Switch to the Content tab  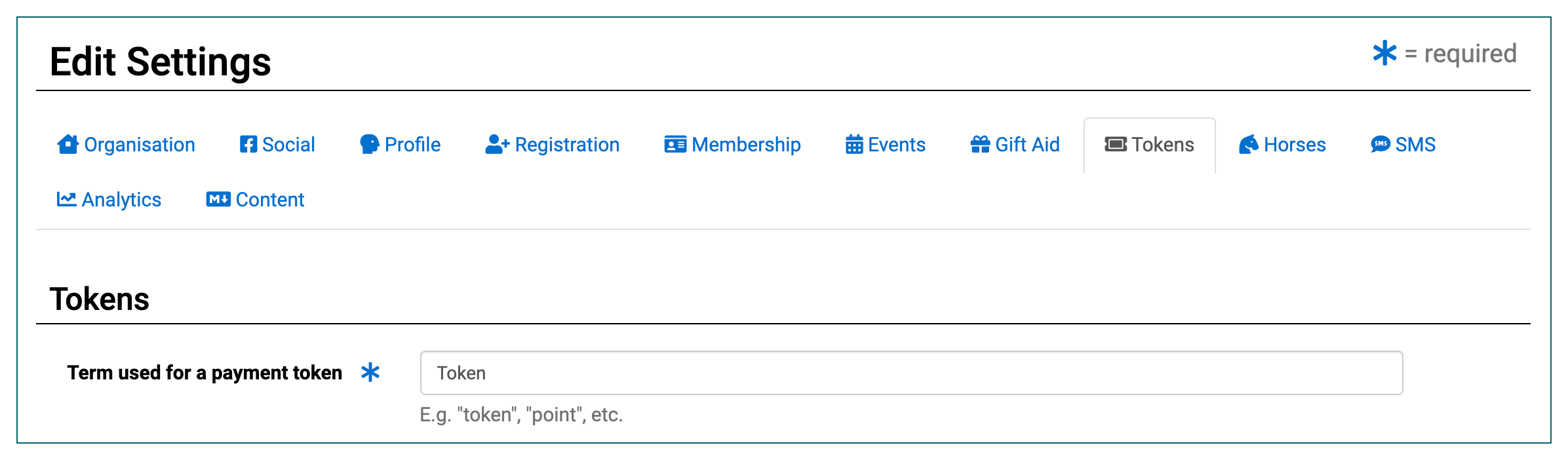point(269,200)
